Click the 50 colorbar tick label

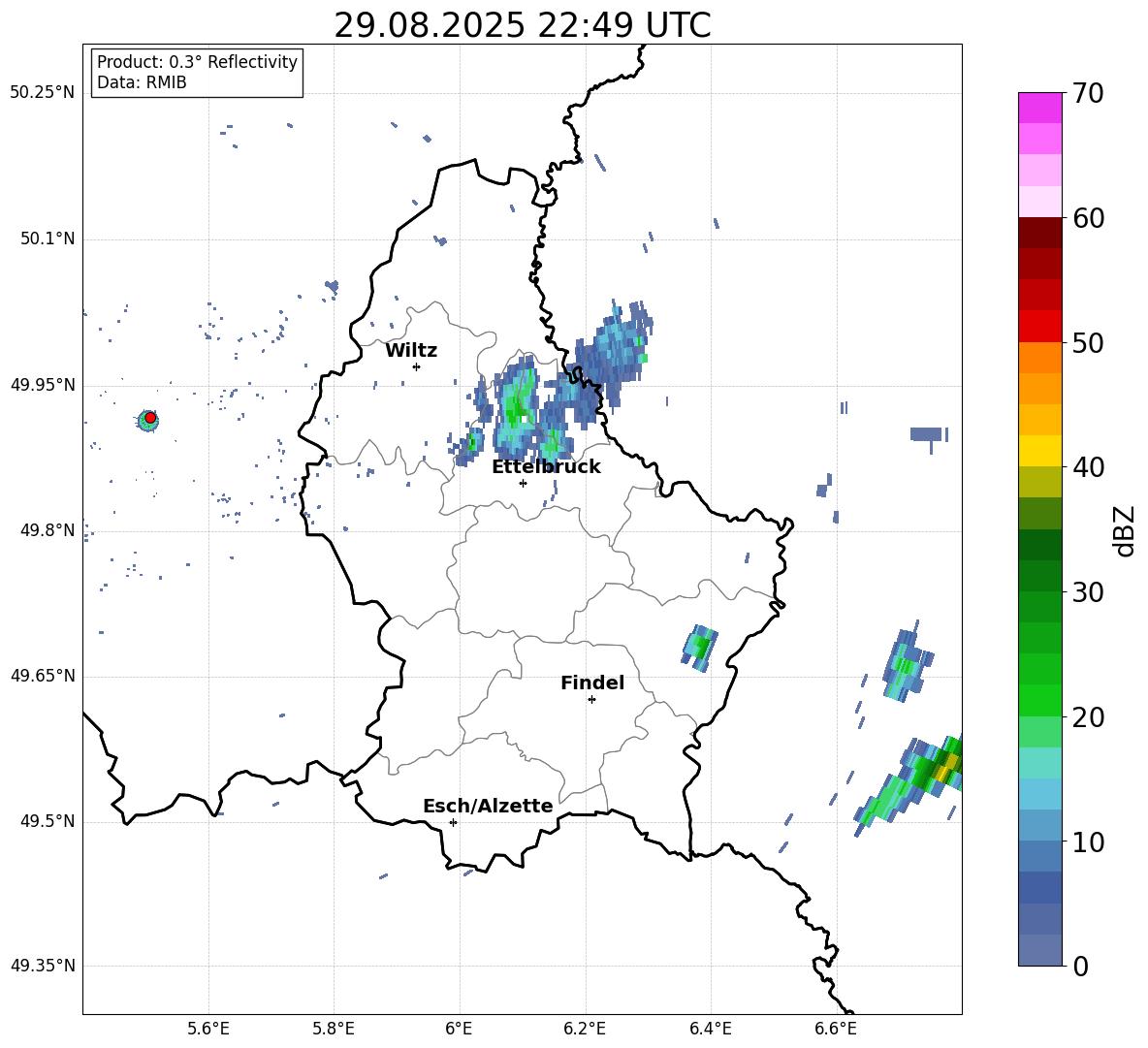(x=1088, y=343)
